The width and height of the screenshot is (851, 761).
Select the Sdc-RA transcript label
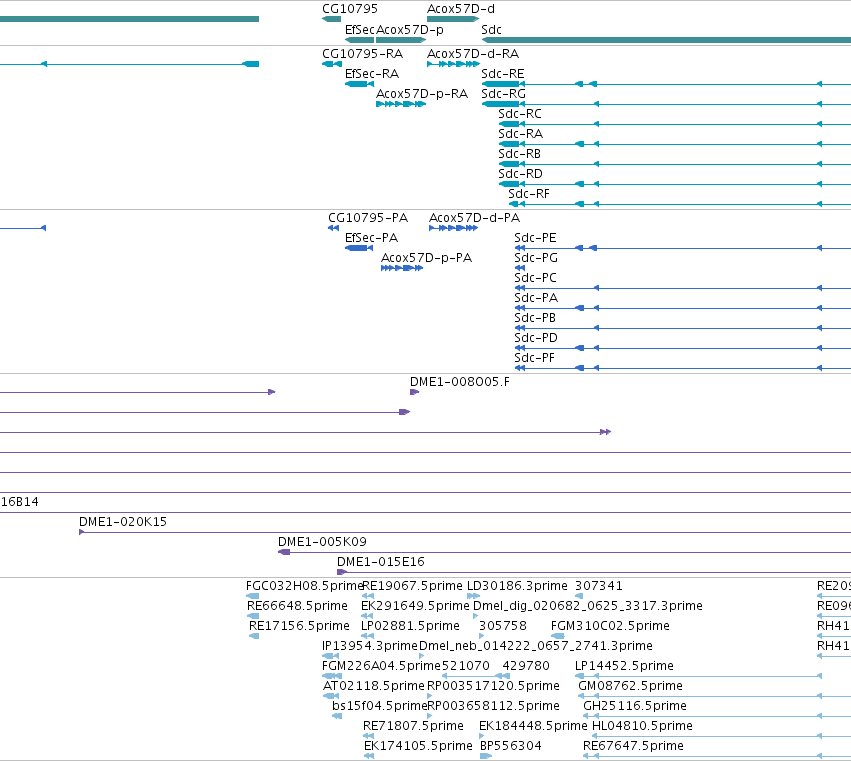520,134
